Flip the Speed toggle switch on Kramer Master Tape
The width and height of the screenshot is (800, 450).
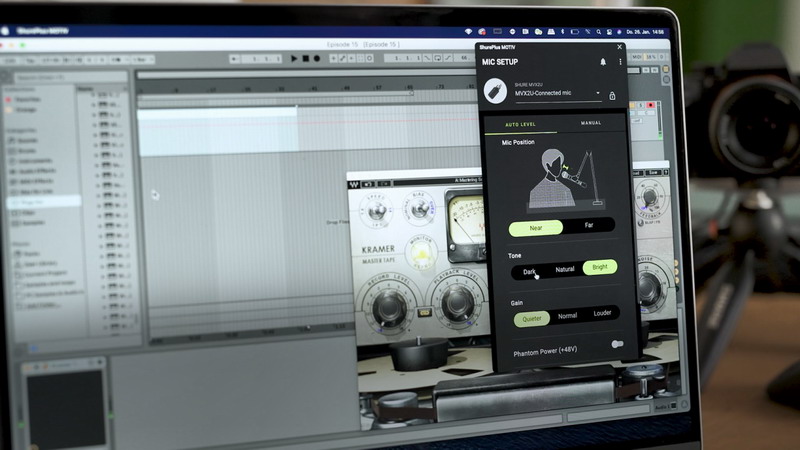[x=379, y=212]
